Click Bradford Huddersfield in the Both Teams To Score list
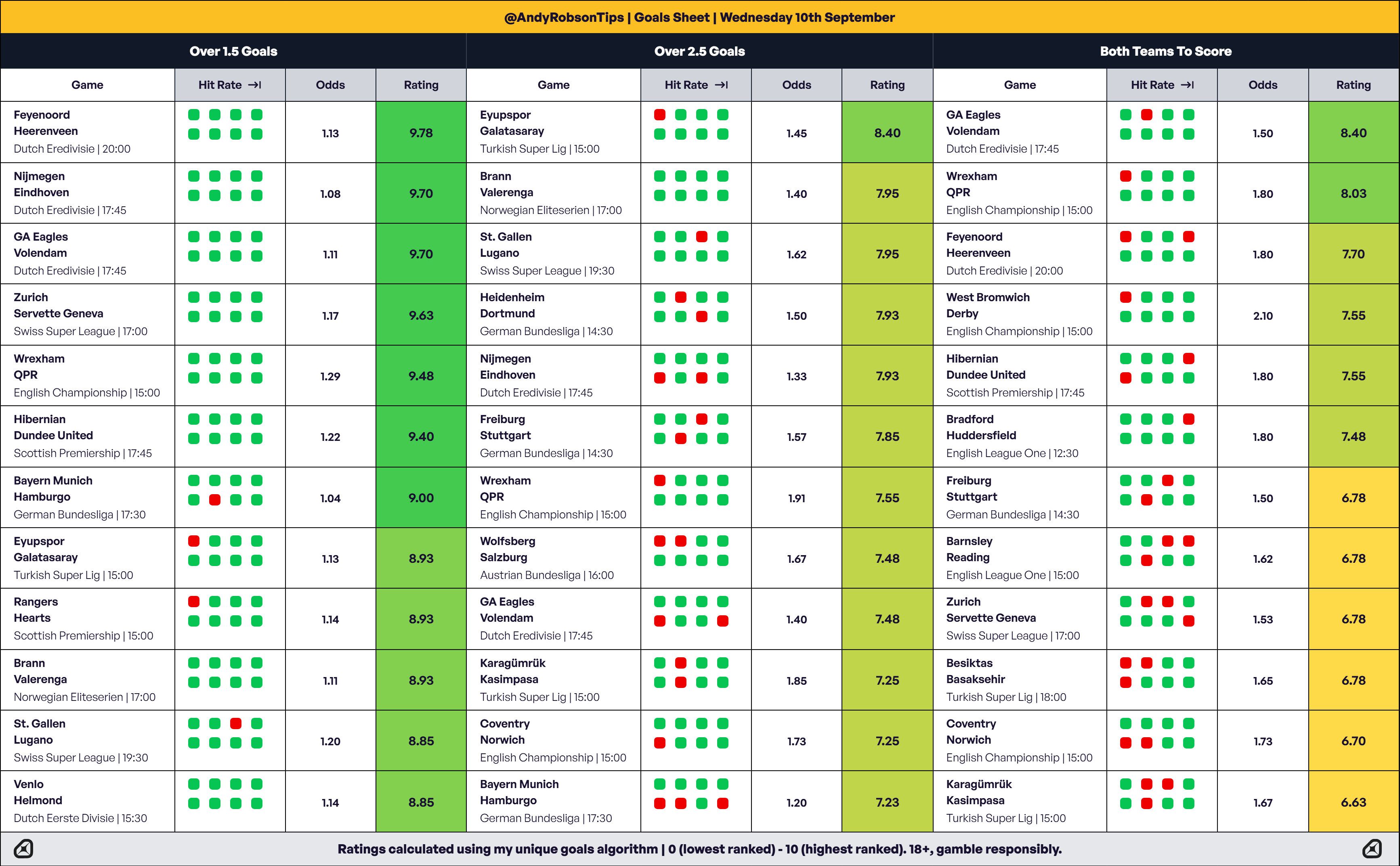The image size is (1400, 866). pos(1020,436)
